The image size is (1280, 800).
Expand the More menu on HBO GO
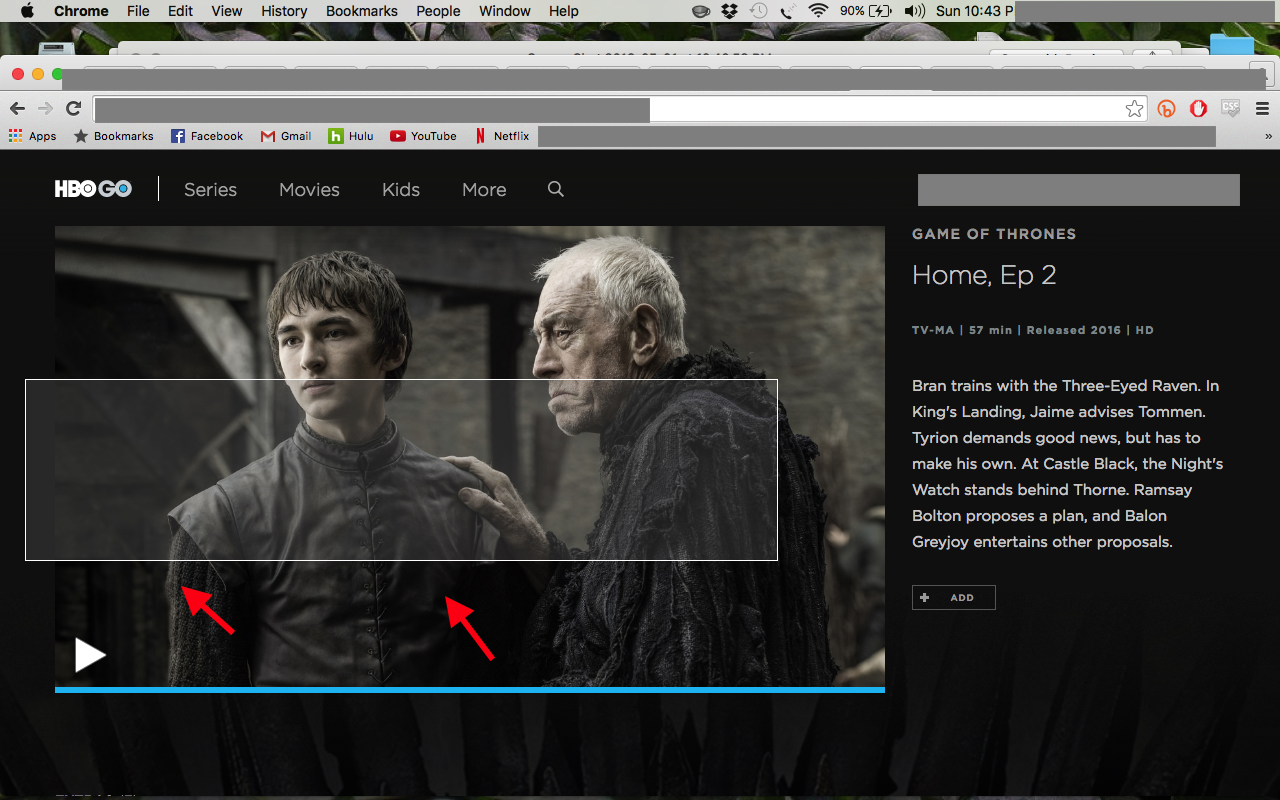[x=484, y=189]
